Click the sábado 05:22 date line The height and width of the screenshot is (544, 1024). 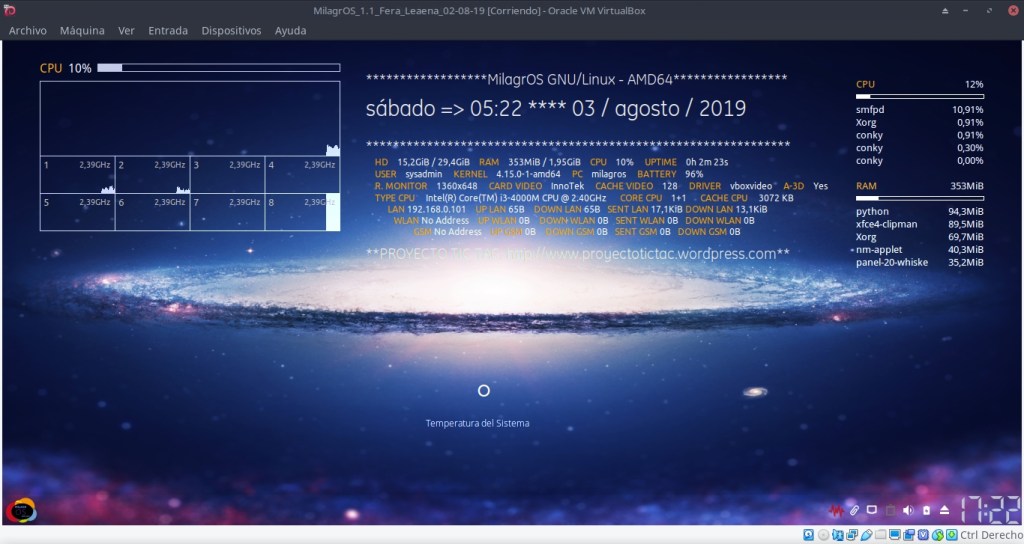point(556,108)
